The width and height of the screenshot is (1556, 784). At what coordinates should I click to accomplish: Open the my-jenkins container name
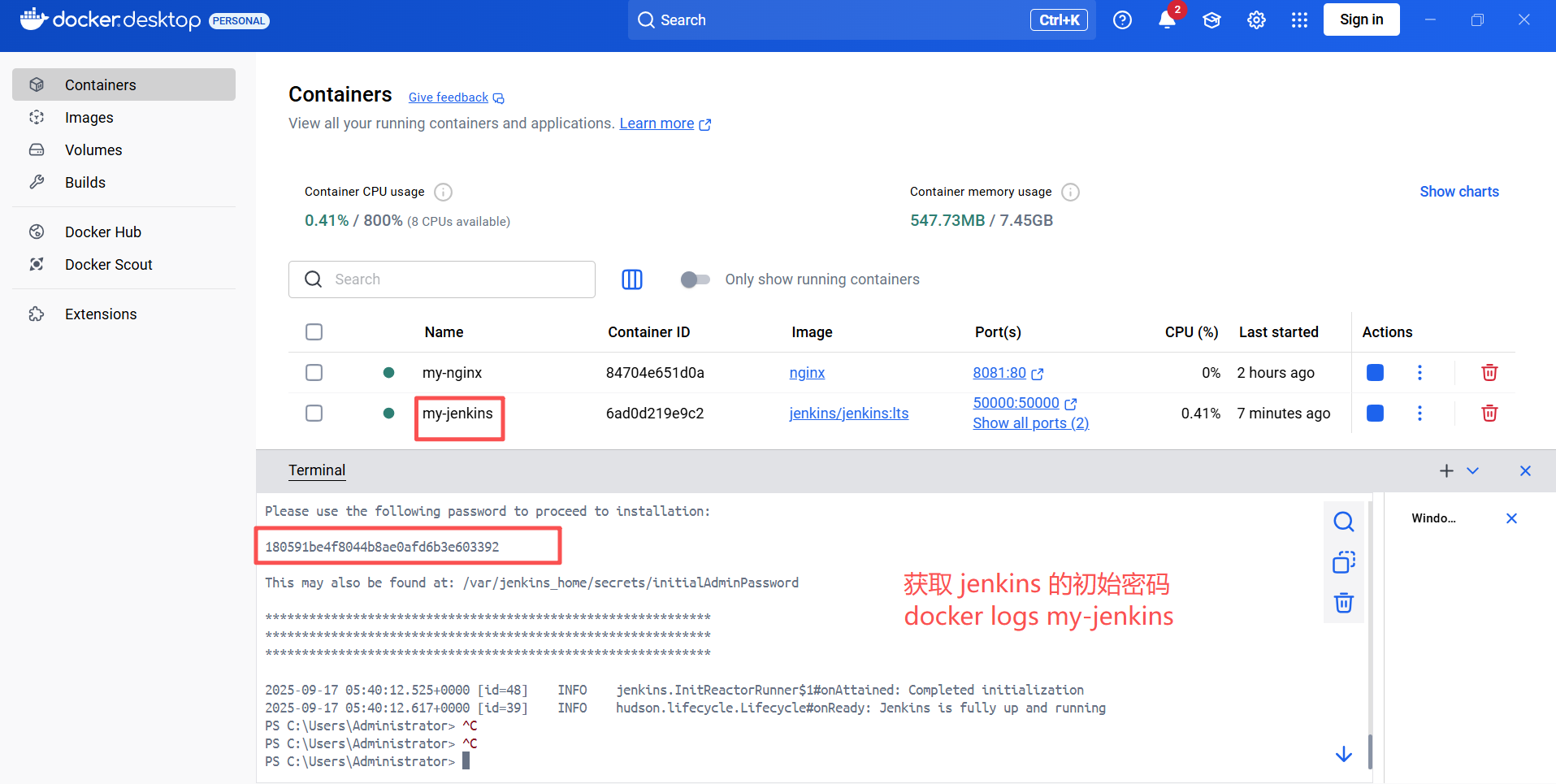[x=457, y=413]
